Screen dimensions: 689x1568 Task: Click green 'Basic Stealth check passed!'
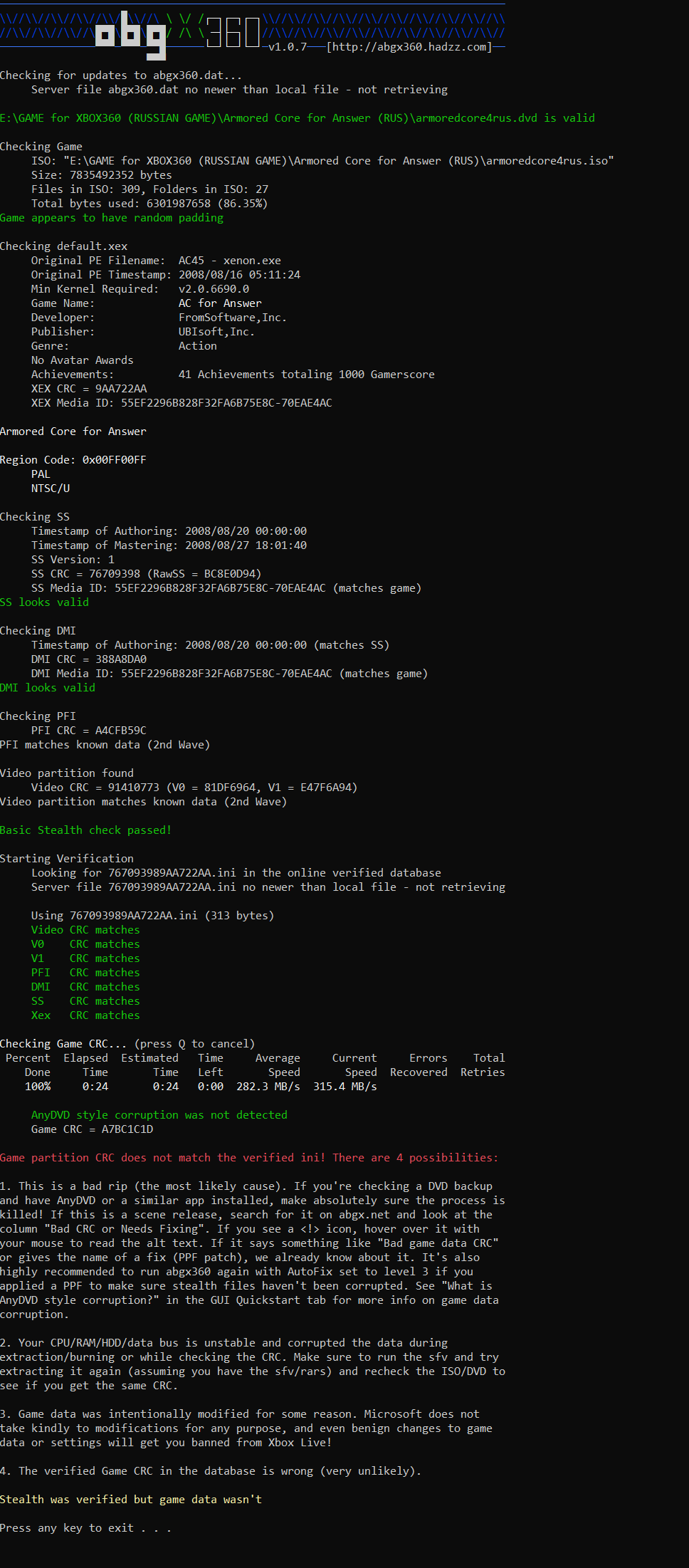point(85,830)
